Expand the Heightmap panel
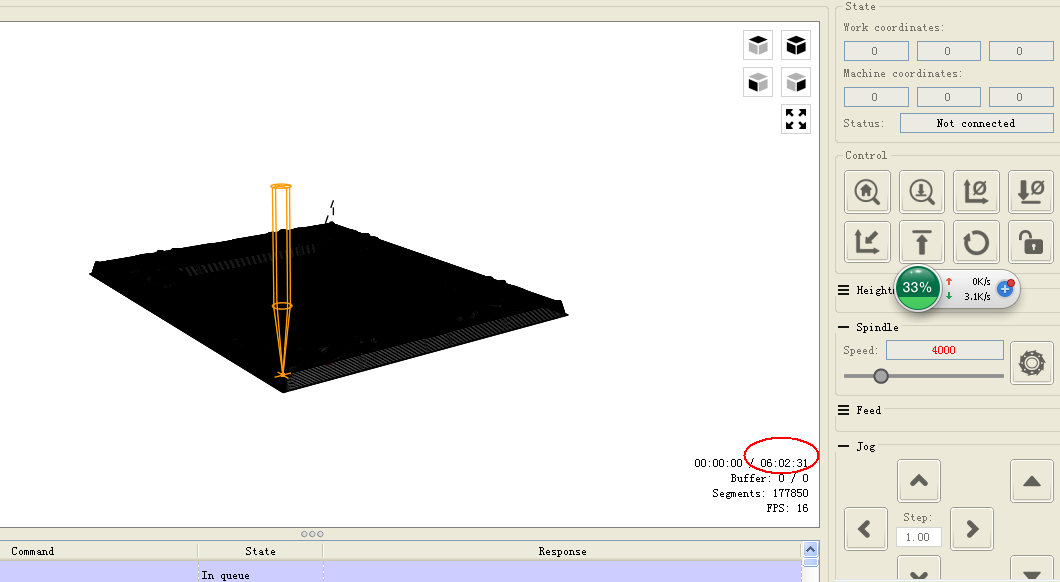This screenshot has height=582, width=1060. click(844, 291)
